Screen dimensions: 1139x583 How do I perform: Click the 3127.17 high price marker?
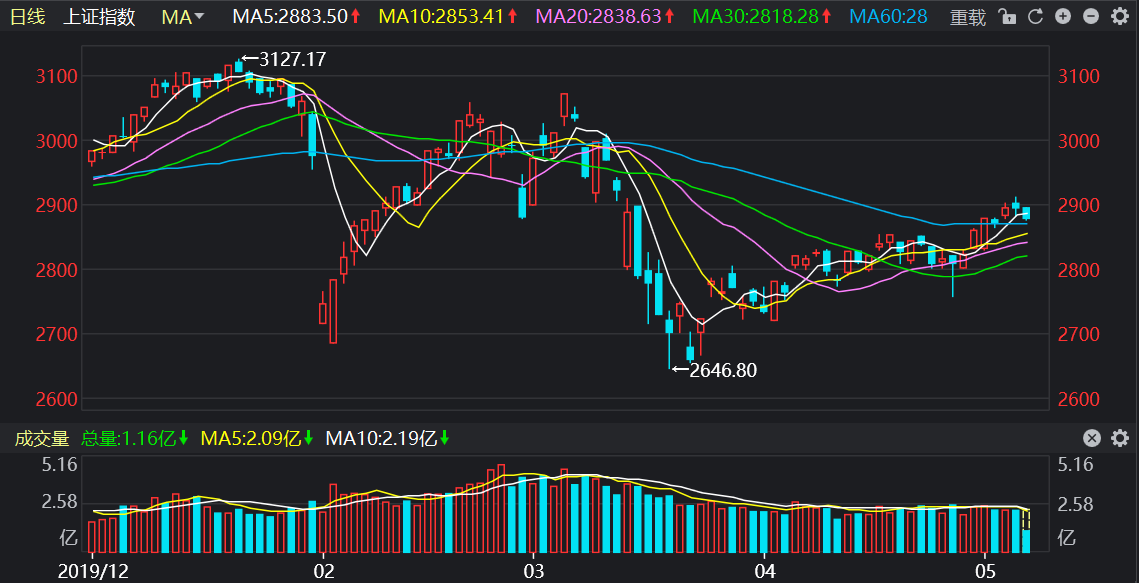[x=291, y=60]
